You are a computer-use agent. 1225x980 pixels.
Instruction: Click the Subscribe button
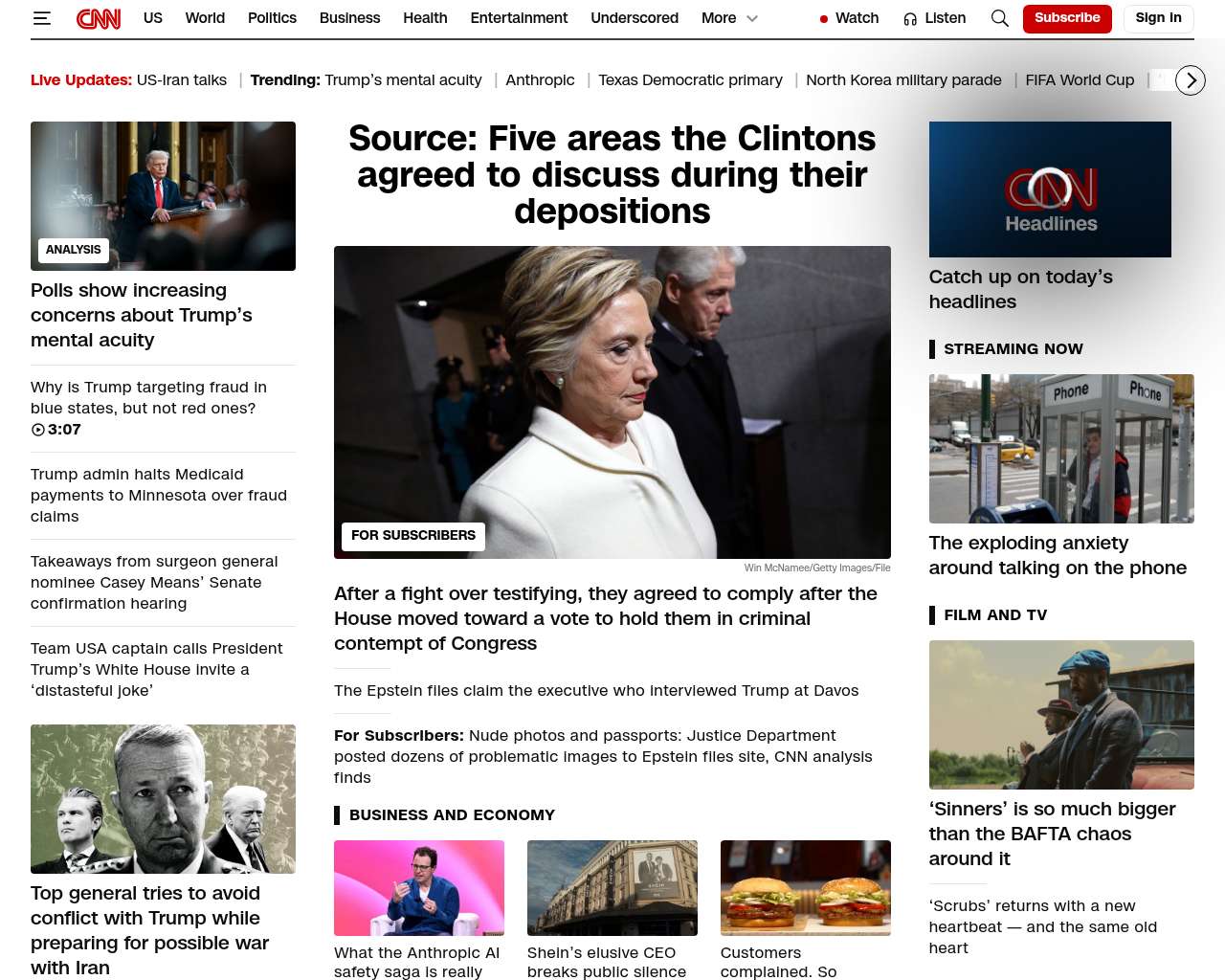click(1067, 18)
